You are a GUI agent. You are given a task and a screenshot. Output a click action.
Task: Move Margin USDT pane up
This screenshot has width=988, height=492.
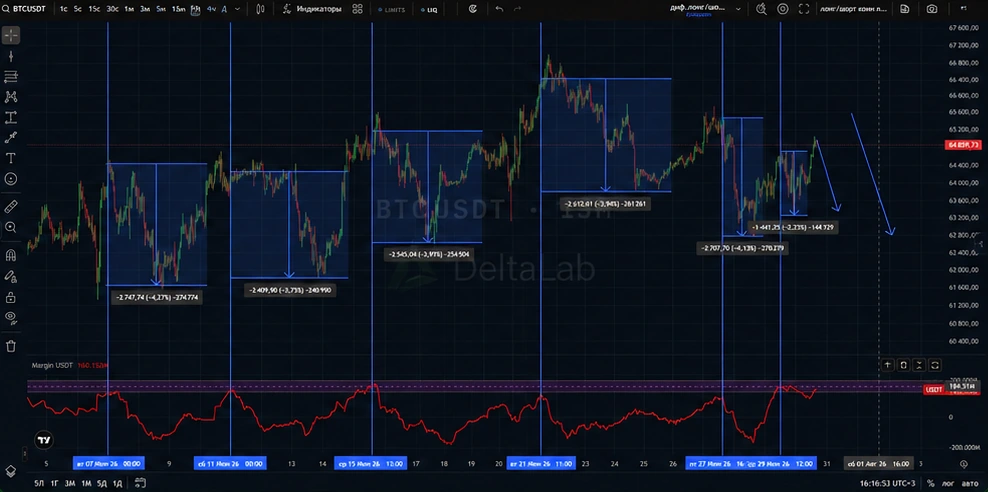(887, 365)
